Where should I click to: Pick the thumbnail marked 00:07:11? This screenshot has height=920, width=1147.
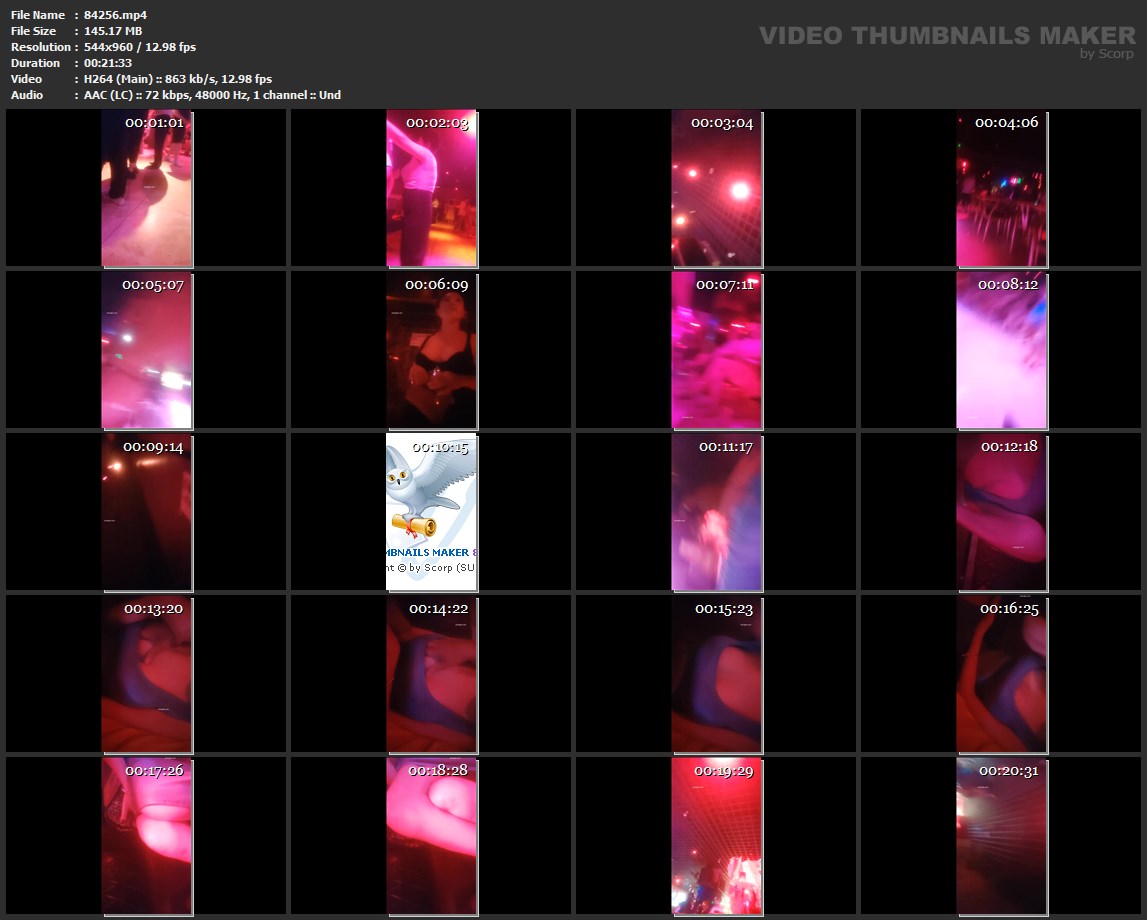(717, 350)
